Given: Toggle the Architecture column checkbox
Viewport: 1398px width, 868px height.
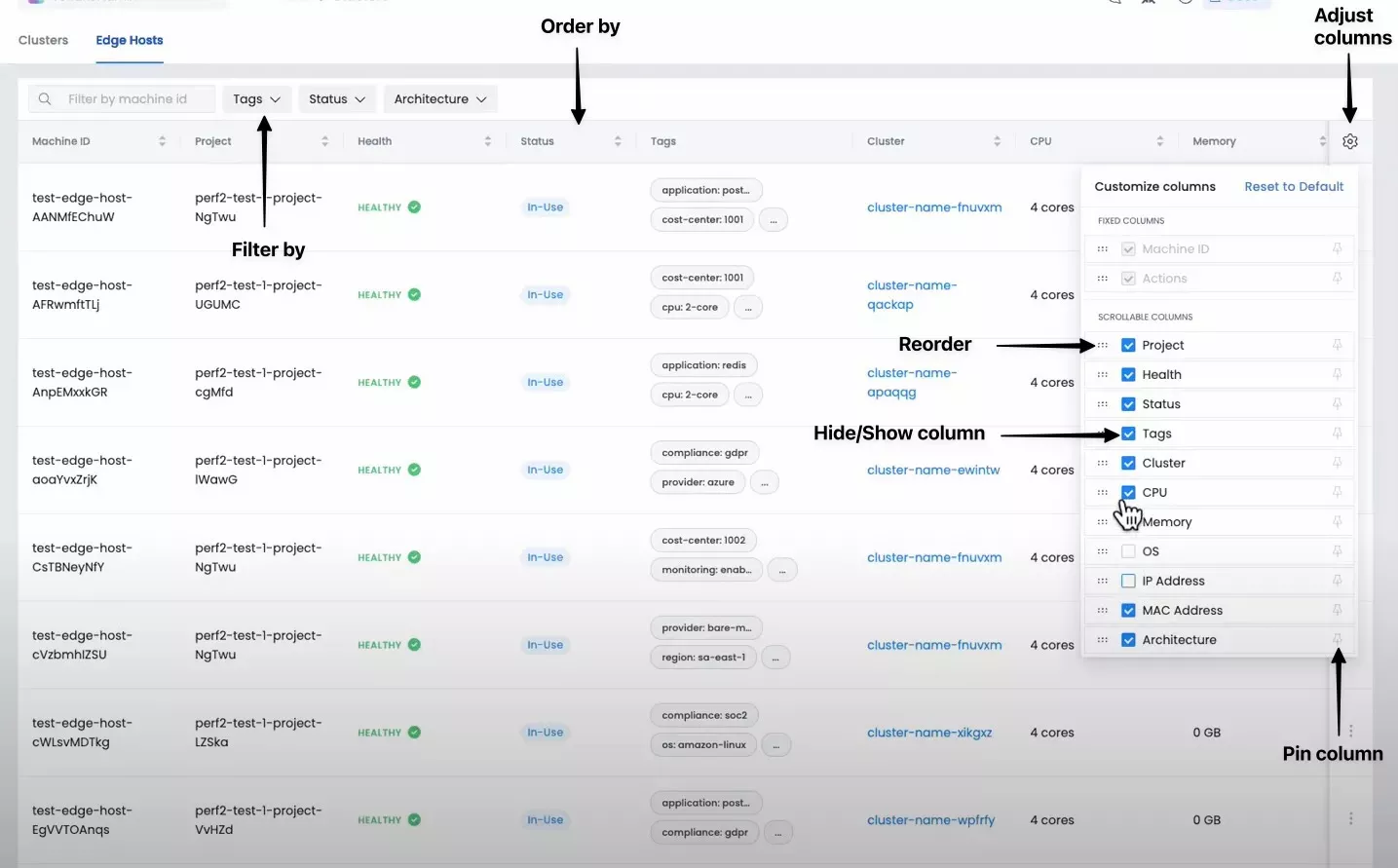Looking at the screenshot, I should (1128, 640).
